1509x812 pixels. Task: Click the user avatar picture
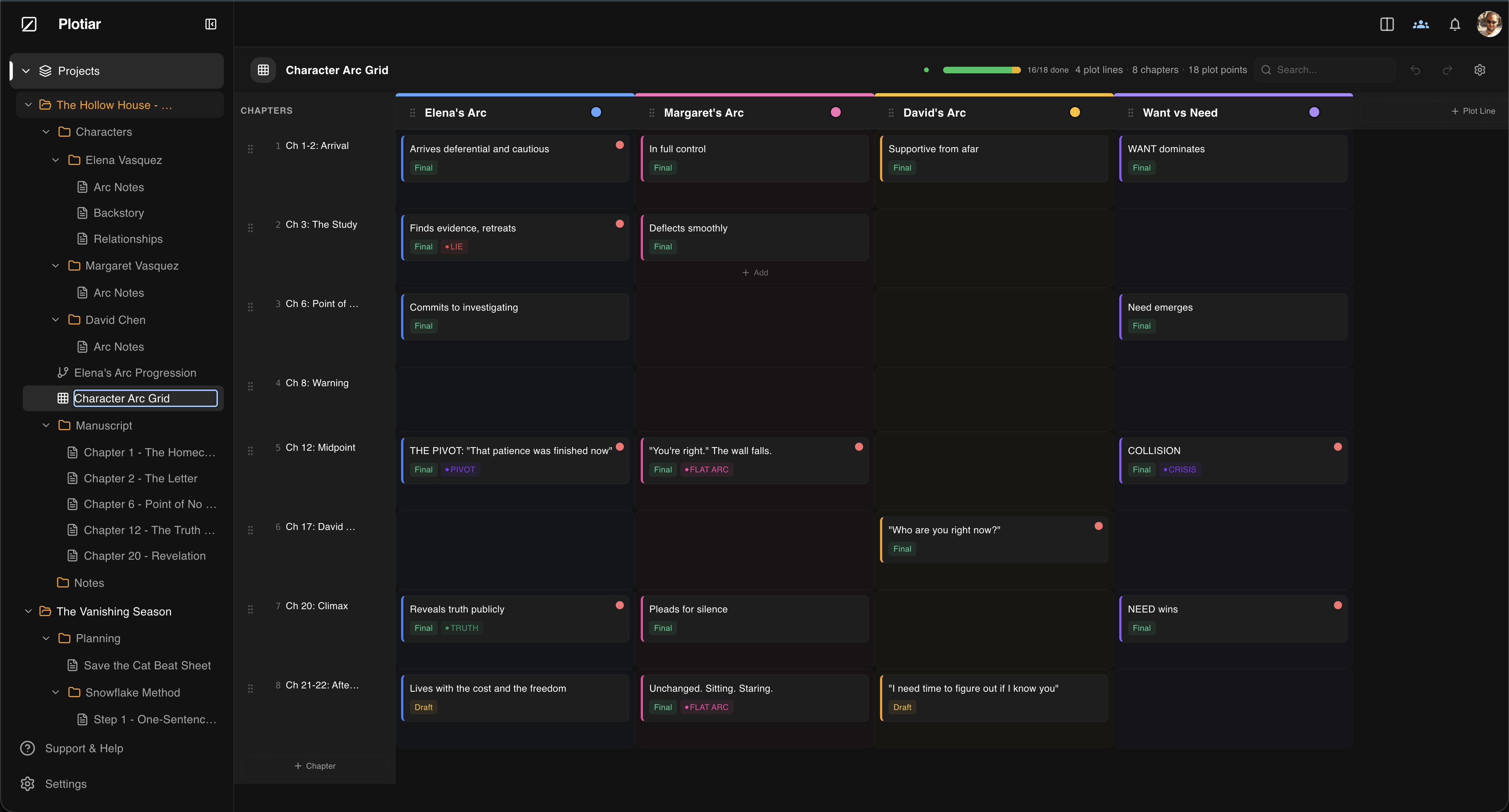(x=1488, y=24)
